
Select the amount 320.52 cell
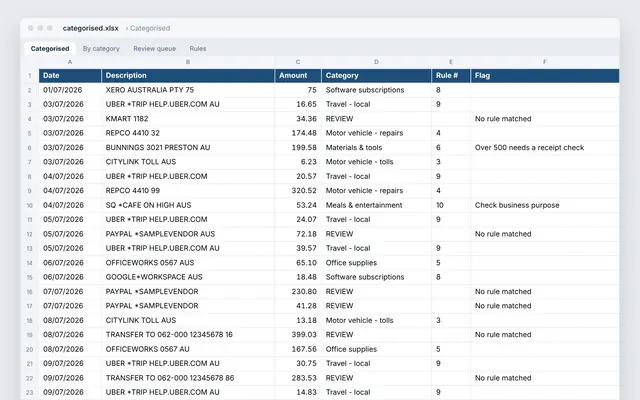pyautogui.click(x=298, y=191)
